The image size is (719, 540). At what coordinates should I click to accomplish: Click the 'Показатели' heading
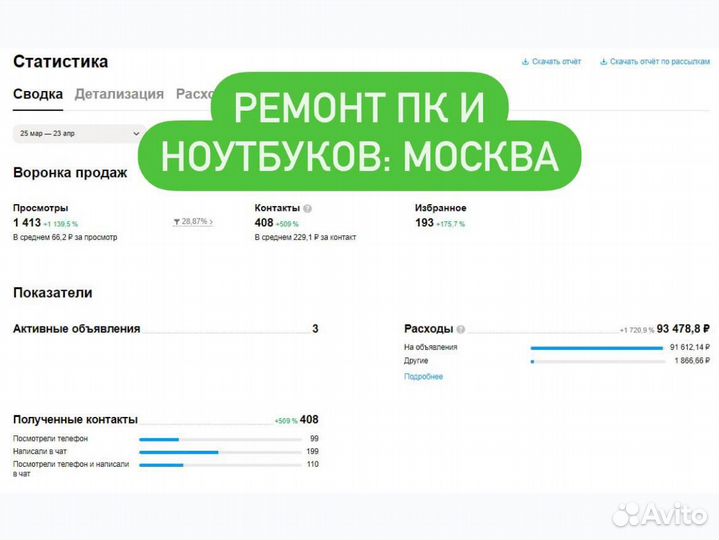(53, 293)
